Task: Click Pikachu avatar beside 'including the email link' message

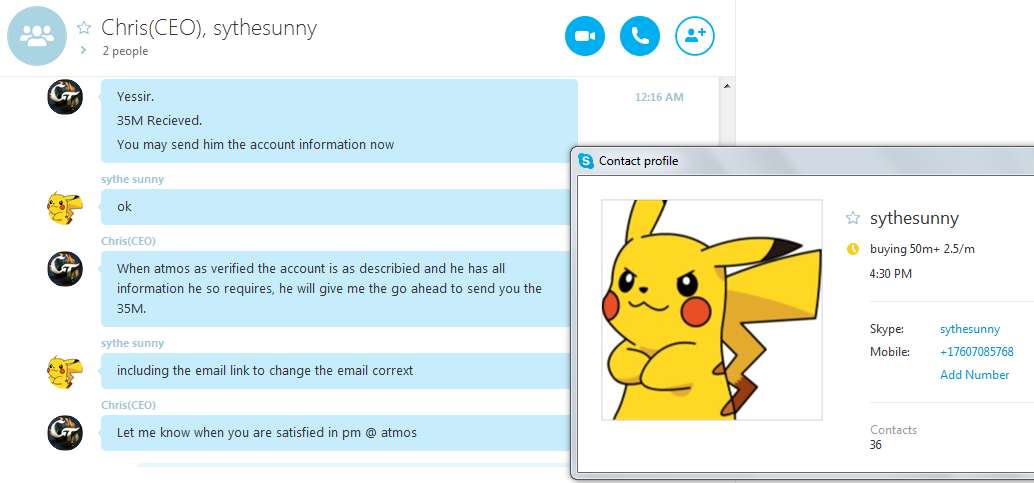Action: point(65,371)
